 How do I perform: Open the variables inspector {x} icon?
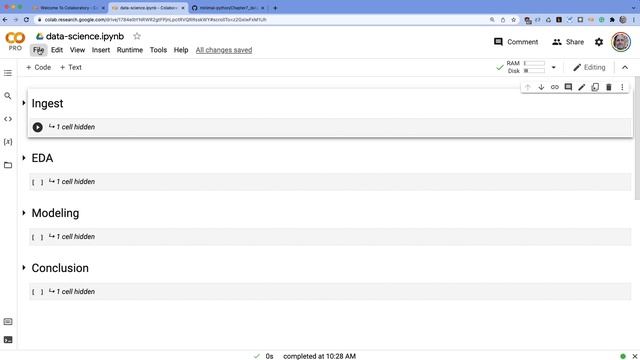coord(8,142)
